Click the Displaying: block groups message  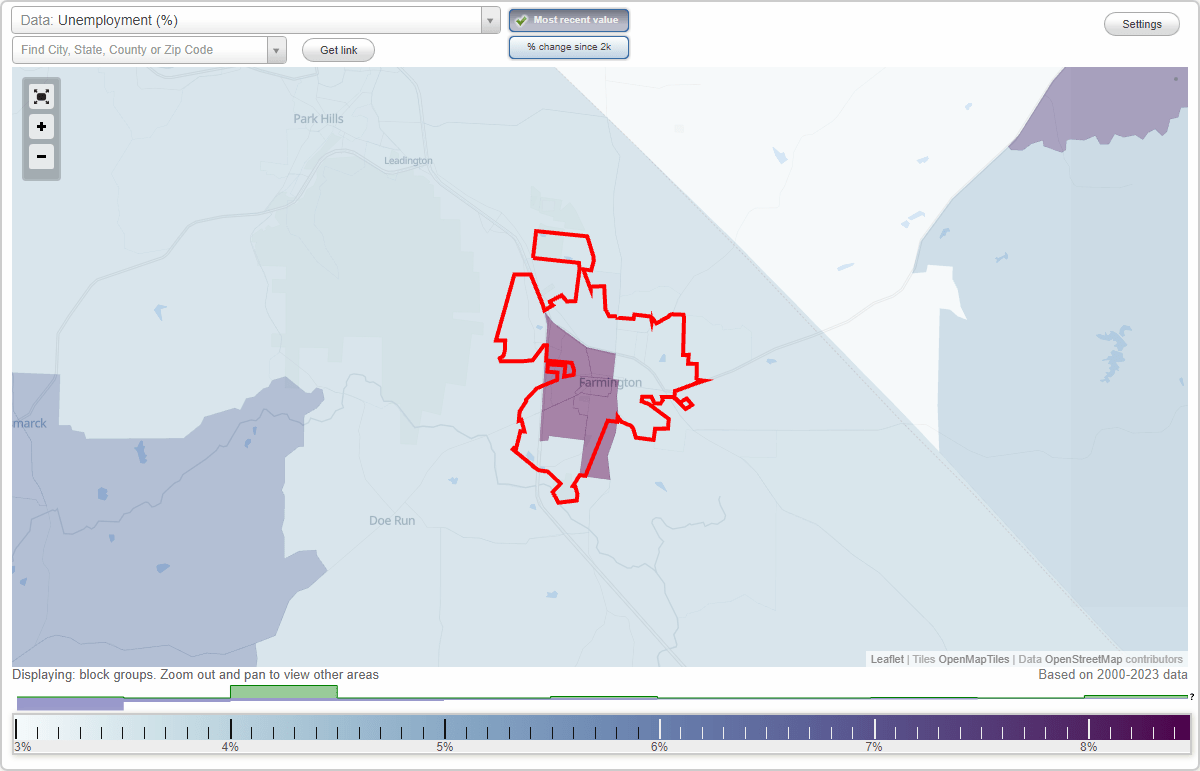(195, 675)
